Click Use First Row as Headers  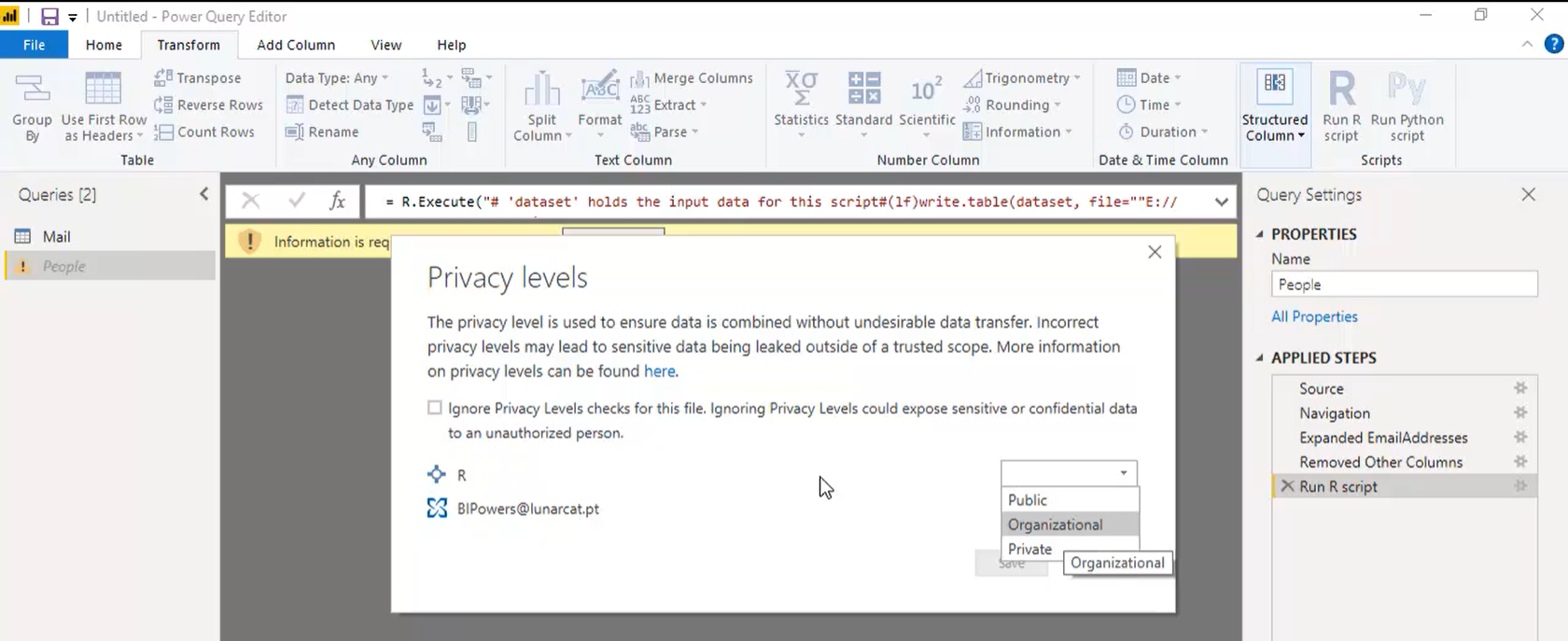(104, 108)
